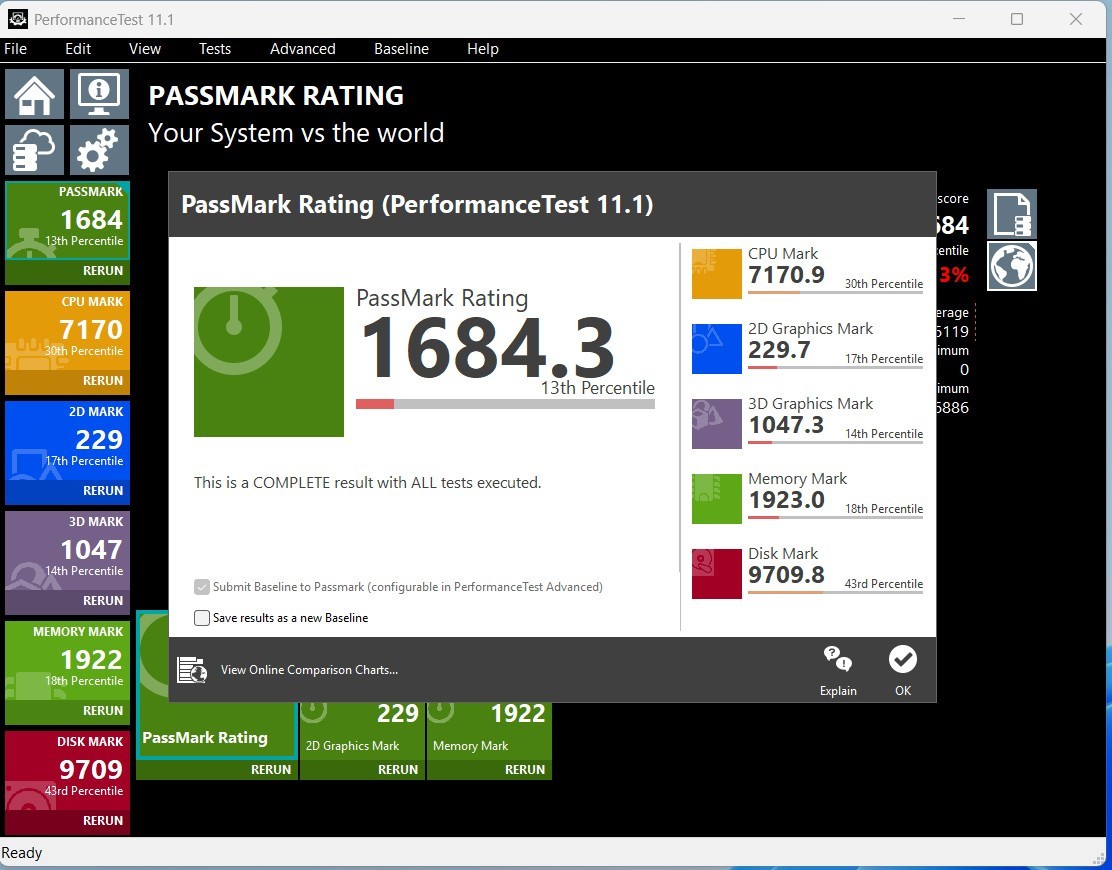Select the red DISK MARK 9709 tile

coord(67,769)
